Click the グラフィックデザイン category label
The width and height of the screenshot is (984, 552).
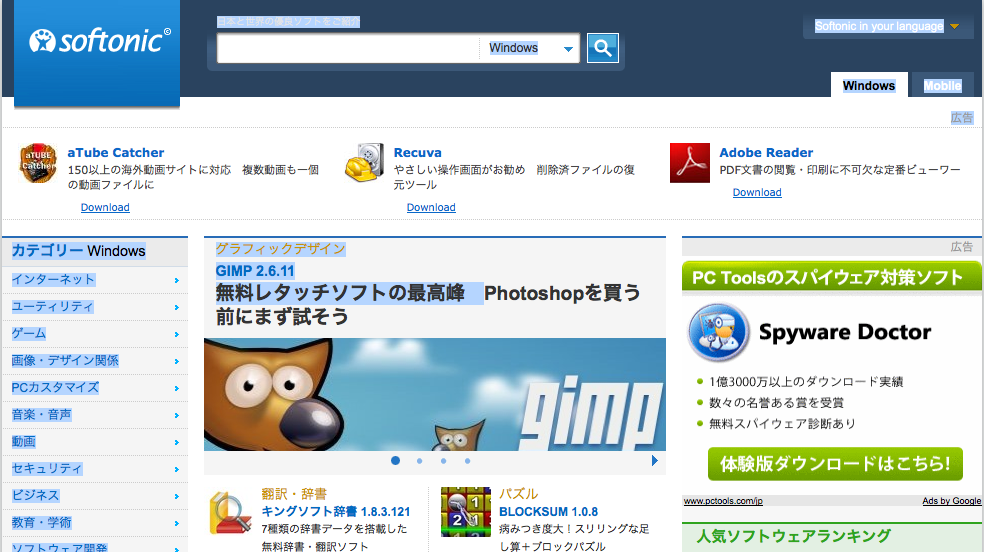(281, 249)
